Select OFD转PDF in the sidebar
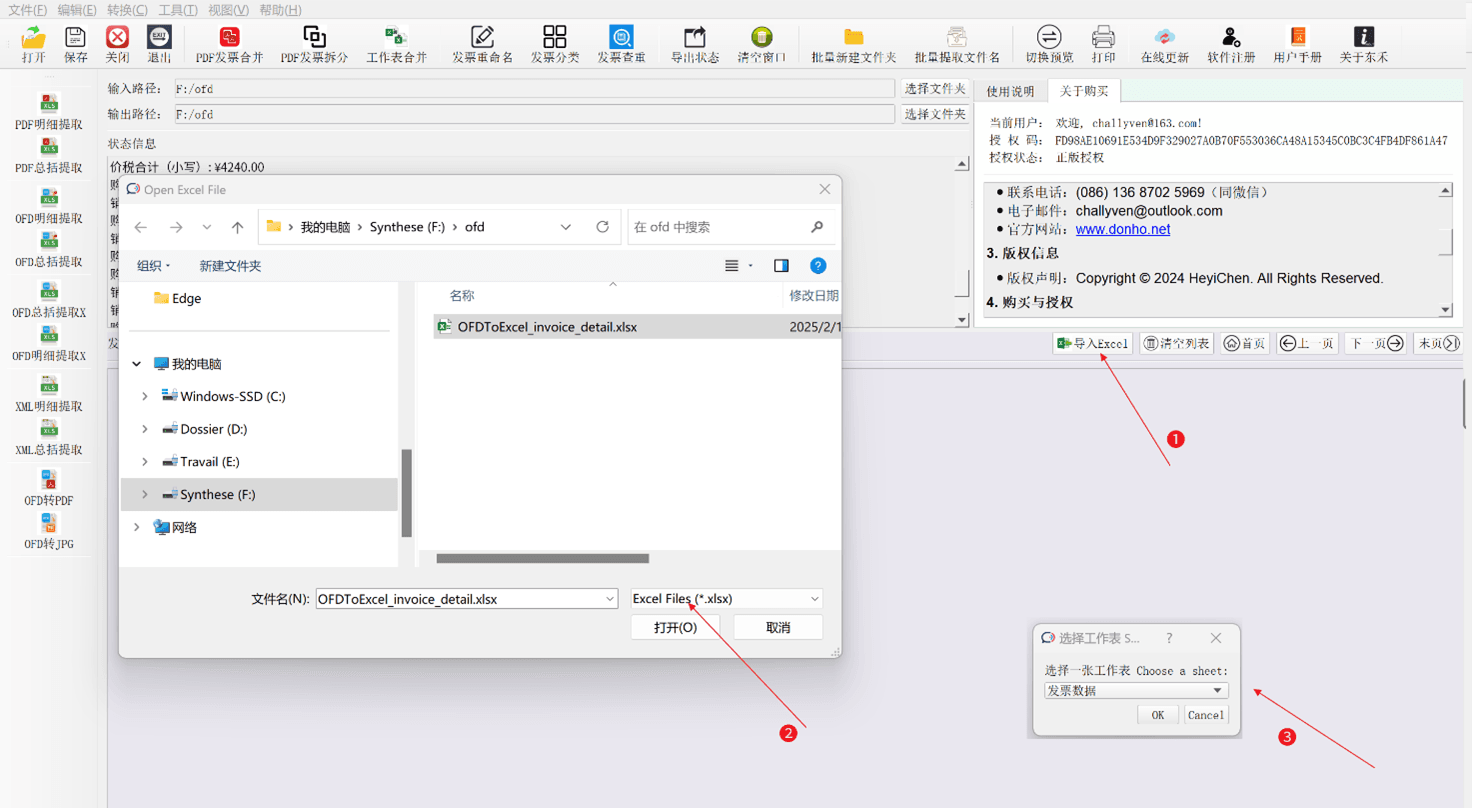 coord(49,488)
